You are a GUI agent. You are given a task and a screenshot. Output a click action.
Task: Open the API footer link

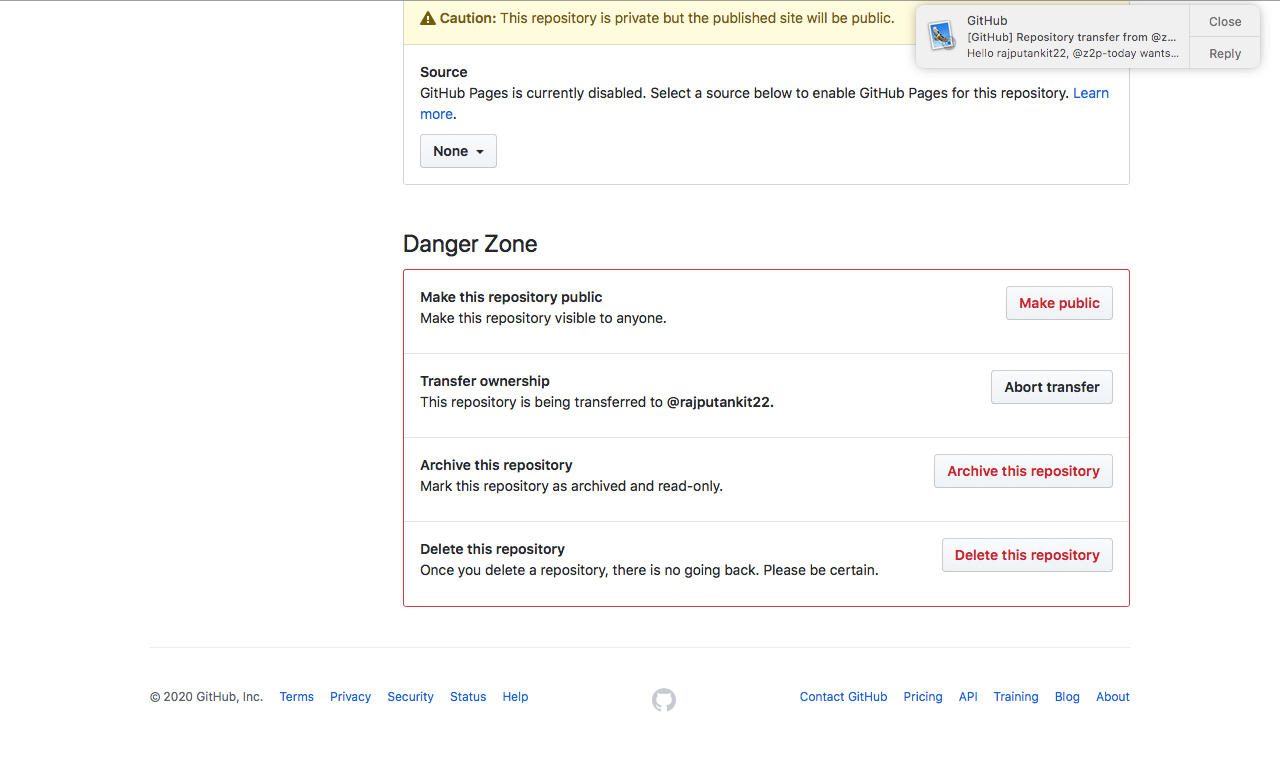click(x=968, y=697)
